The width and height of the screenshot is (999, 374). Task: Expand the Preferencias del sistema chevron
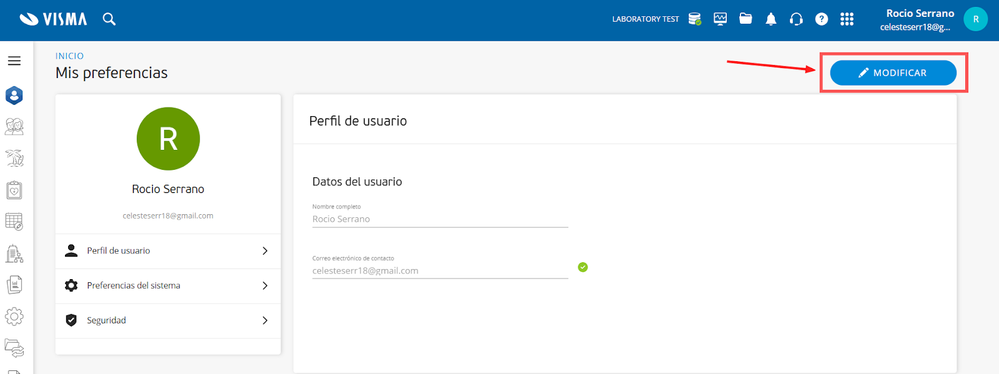point(265,286)
